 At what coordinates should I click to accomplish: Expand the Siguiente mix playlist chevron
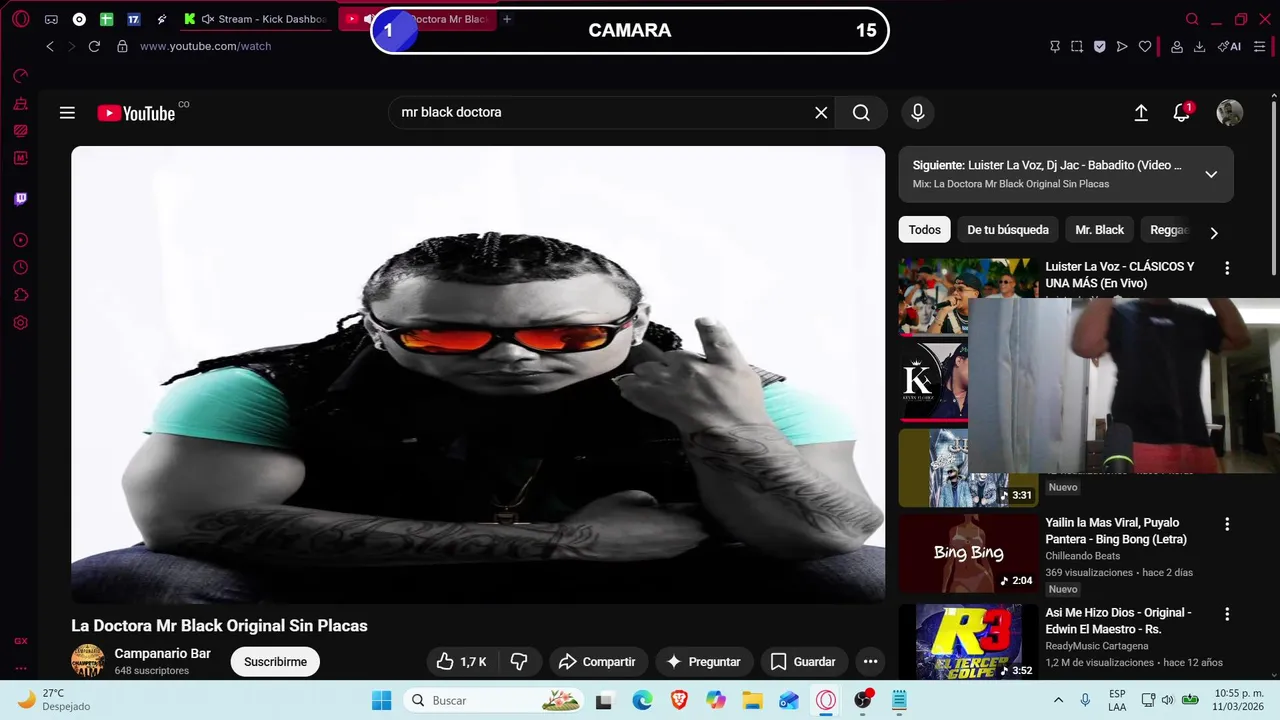(1211, 174)
